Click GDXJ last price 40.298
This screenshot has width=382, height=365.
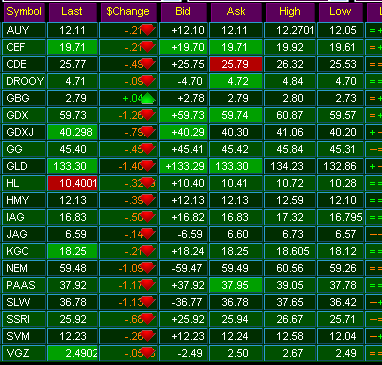click(72, 132)
